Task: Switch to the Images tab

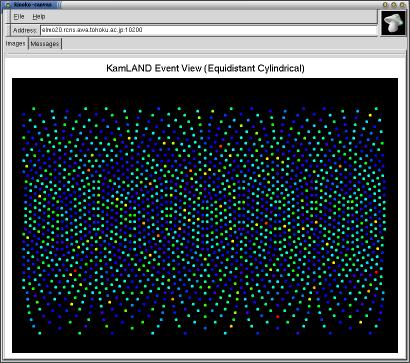Action: point(16,44)
